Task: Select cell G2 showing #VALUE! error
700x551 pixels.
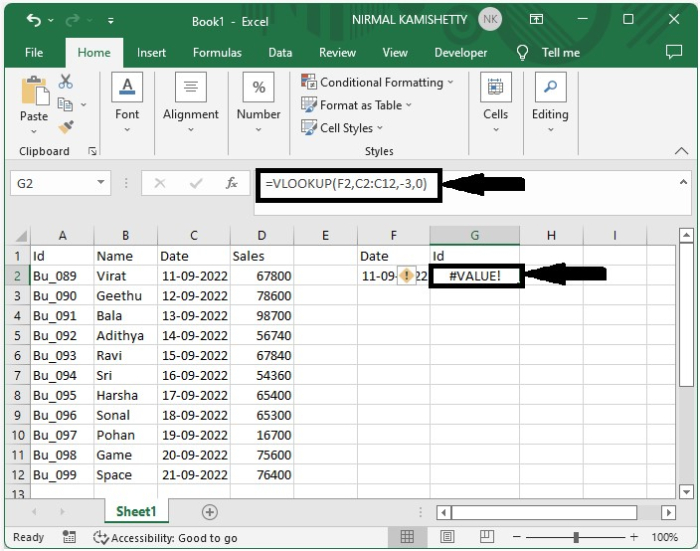Action: 474,276
